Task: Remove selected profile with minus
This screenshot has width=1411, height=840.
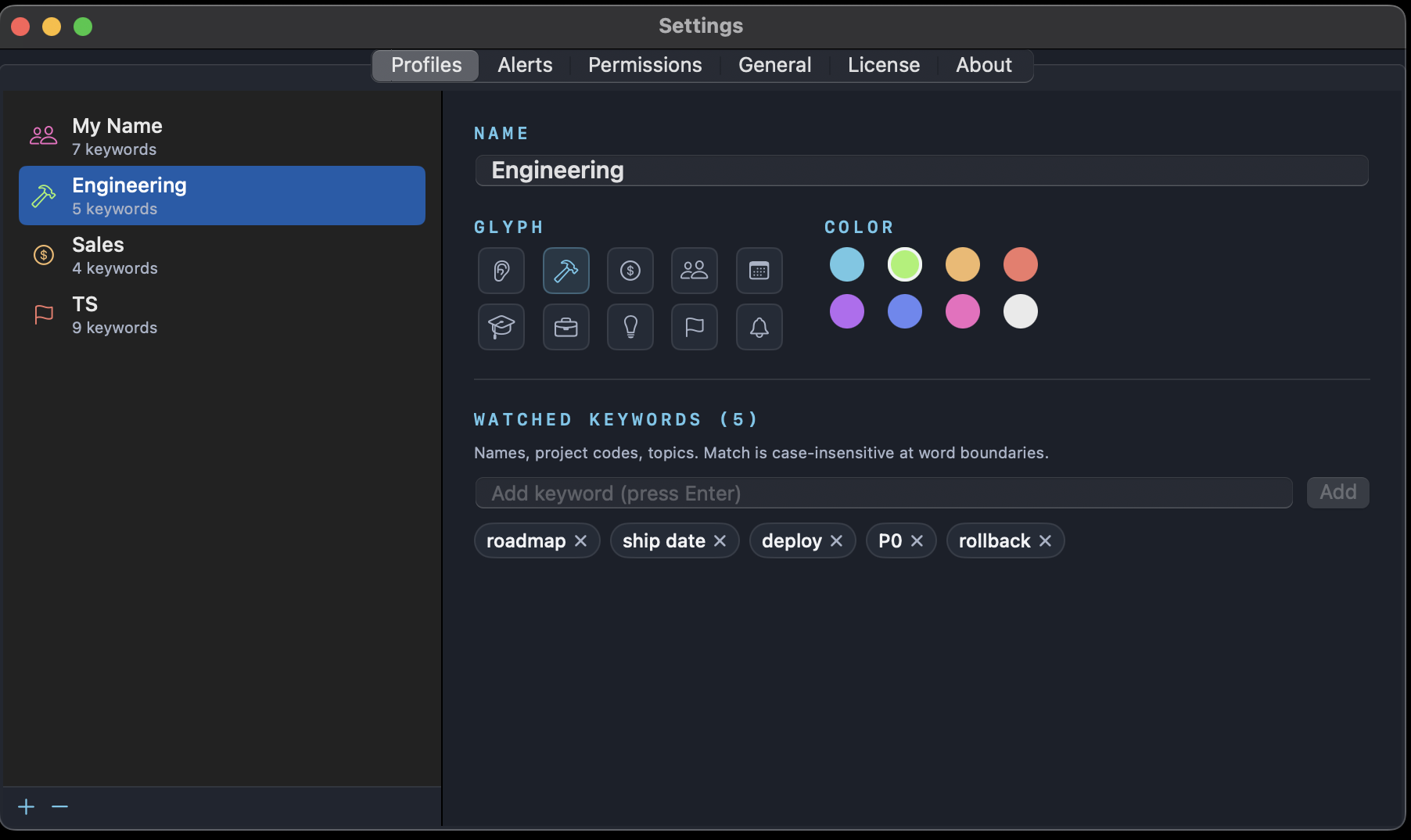Action: tap(60, 806)
